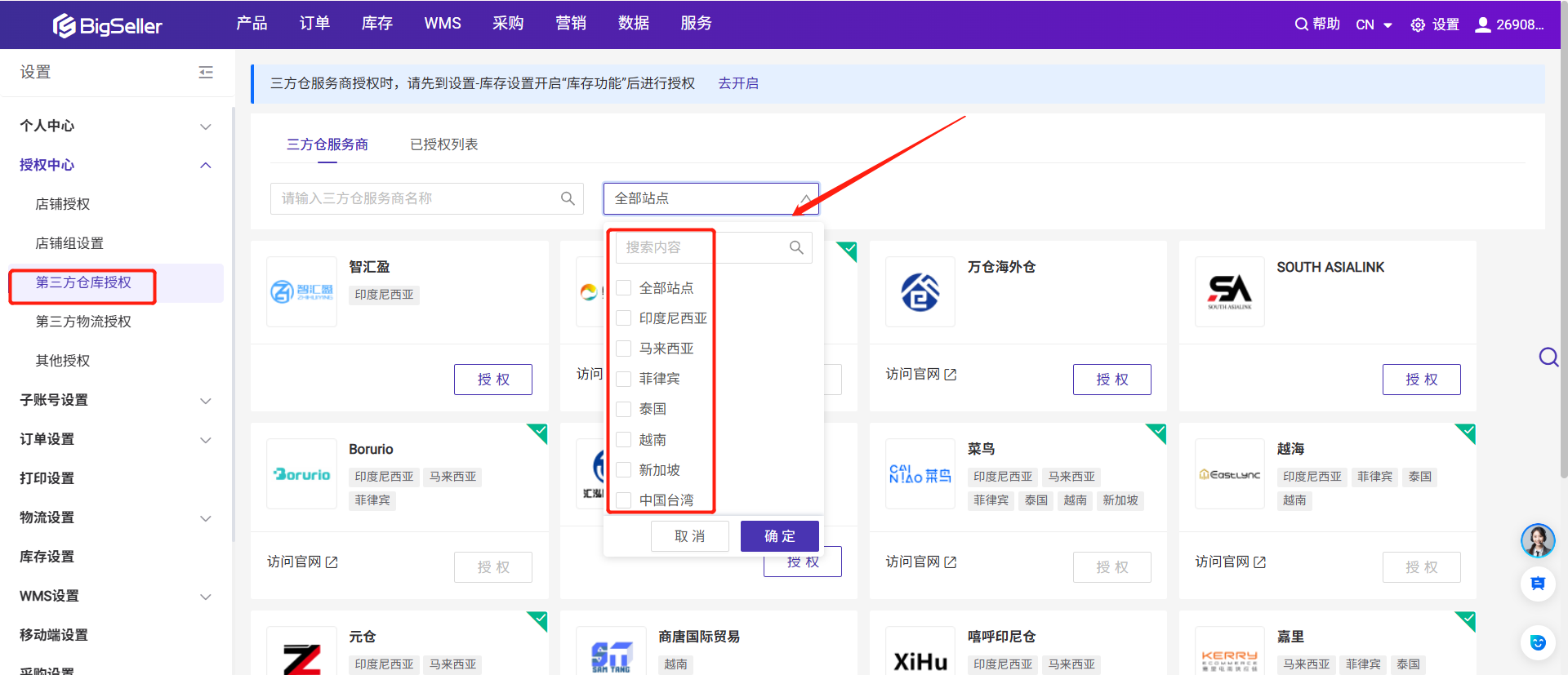Screen dimensions: 1568x675
Task: Click the settings gear icon in header
Action: coord(1418,24)
